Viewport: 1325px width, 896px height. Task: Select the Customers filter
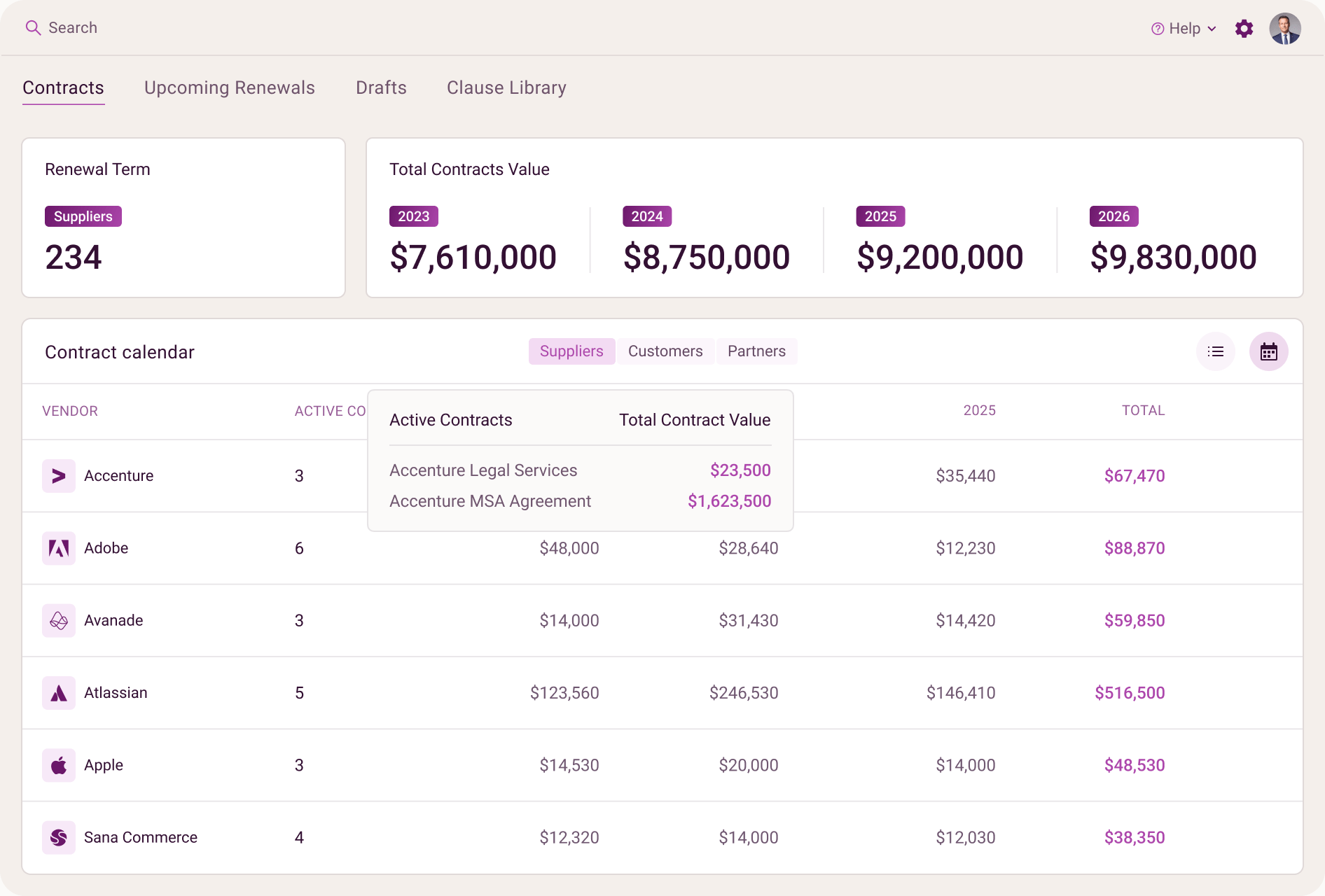[x=665, y=351]
